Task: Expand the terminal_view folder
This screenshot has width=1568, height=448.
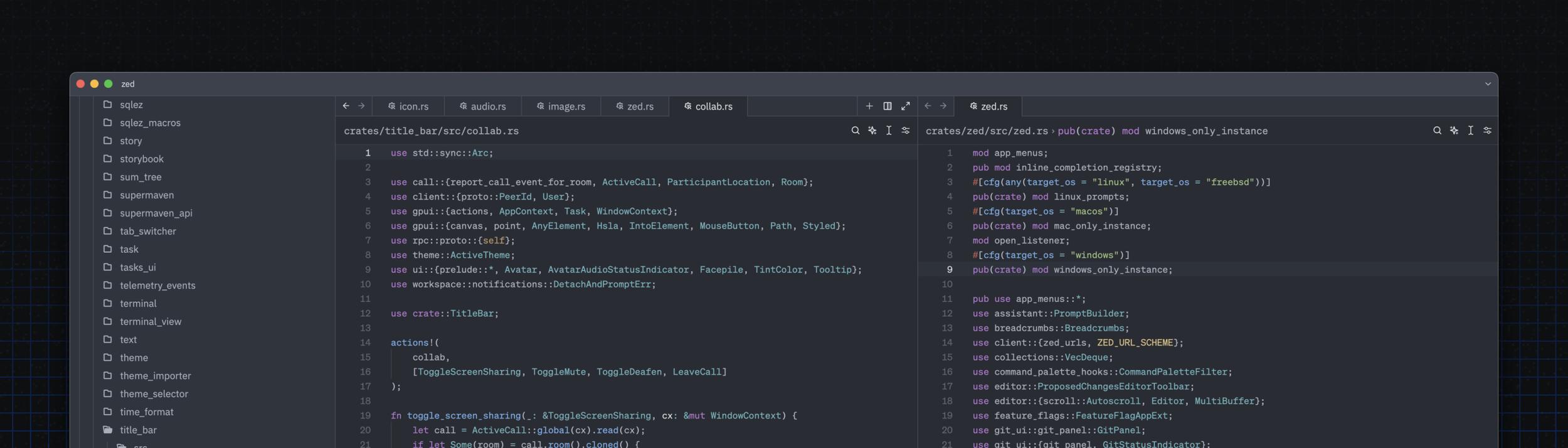Action: 151,321
